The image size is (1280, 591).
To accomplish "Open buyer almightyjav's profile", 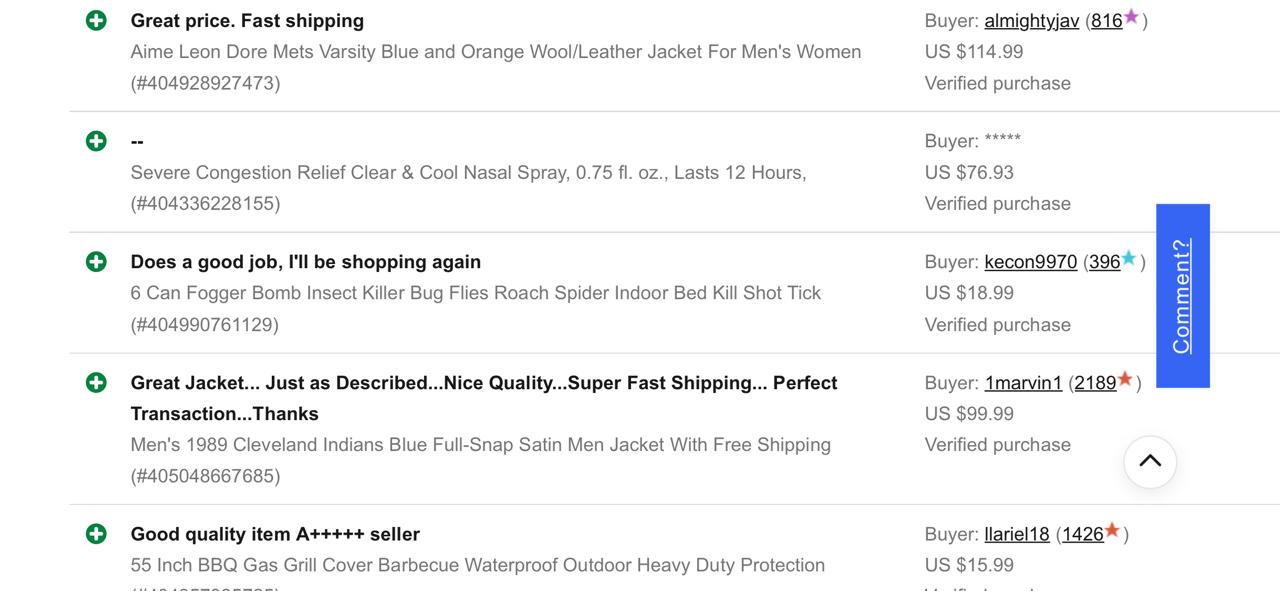I will click(x=1031, y=20).
